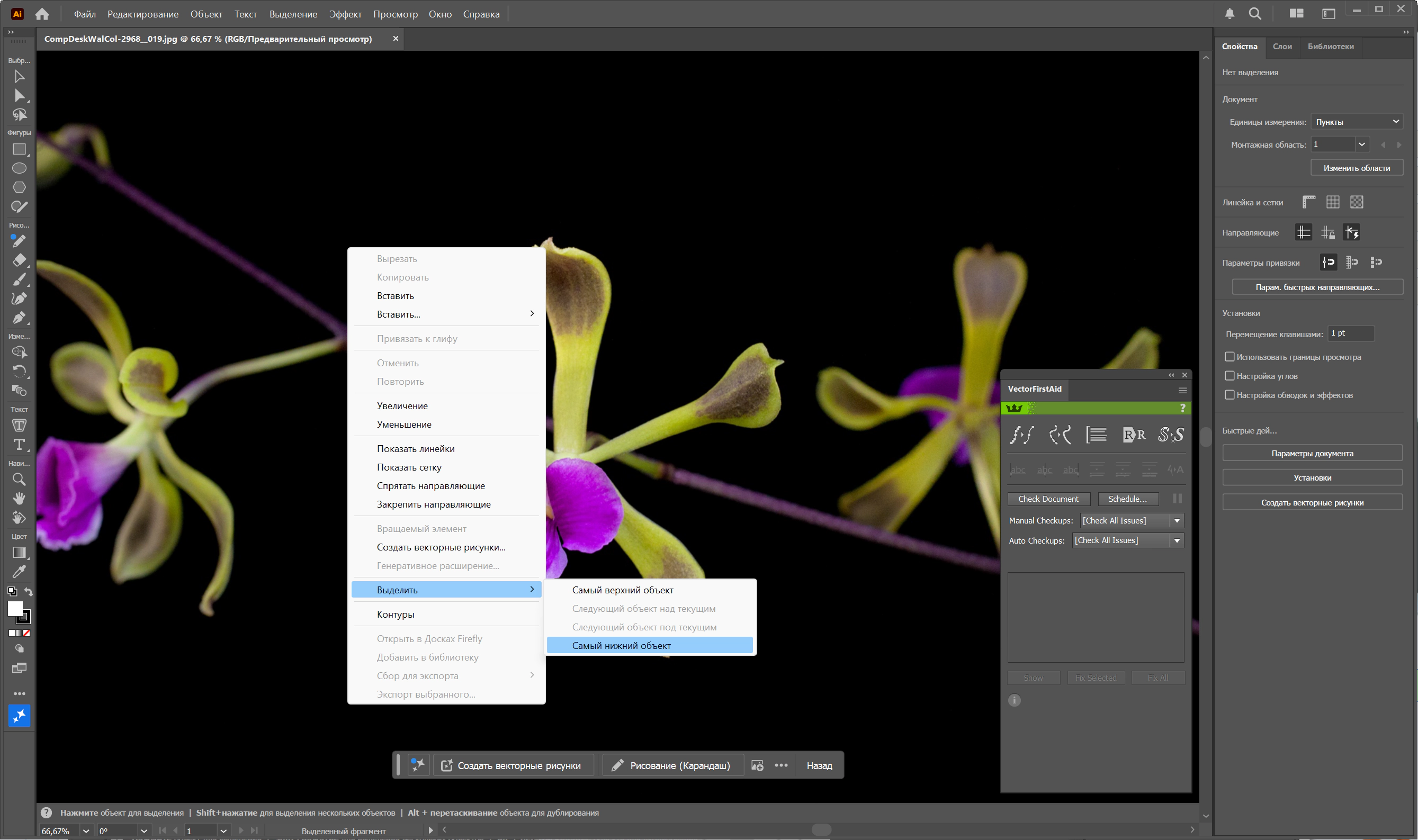Select the Selection (black arrow outline) tool
Screen dimensions: 1418x840
pos(19,76)
